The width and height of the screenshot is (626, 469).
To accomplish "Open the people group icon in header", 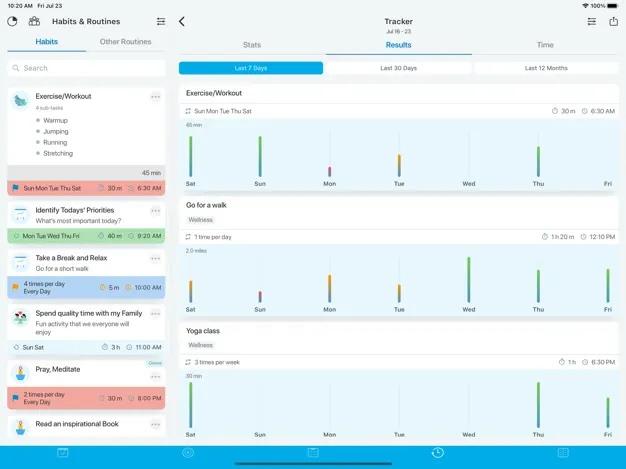I will [34, 21].
